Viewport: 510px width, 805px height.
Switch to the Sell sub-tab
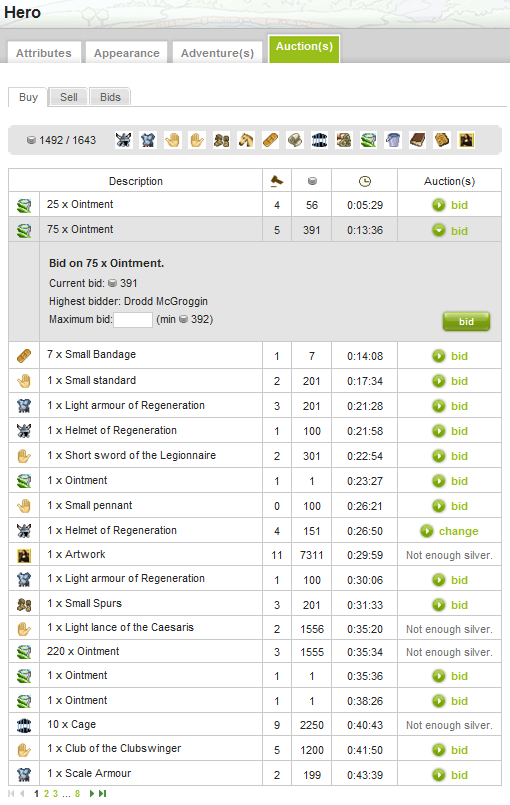coord(68,97)
